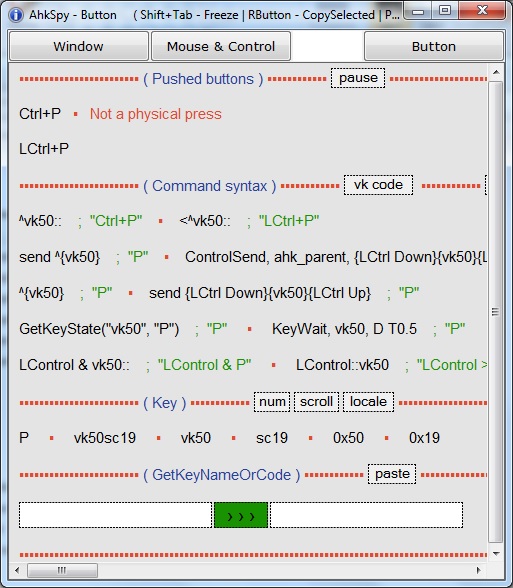Click the locale button
Viewport: 513px width, 588px height.
[x=368, y=402]
